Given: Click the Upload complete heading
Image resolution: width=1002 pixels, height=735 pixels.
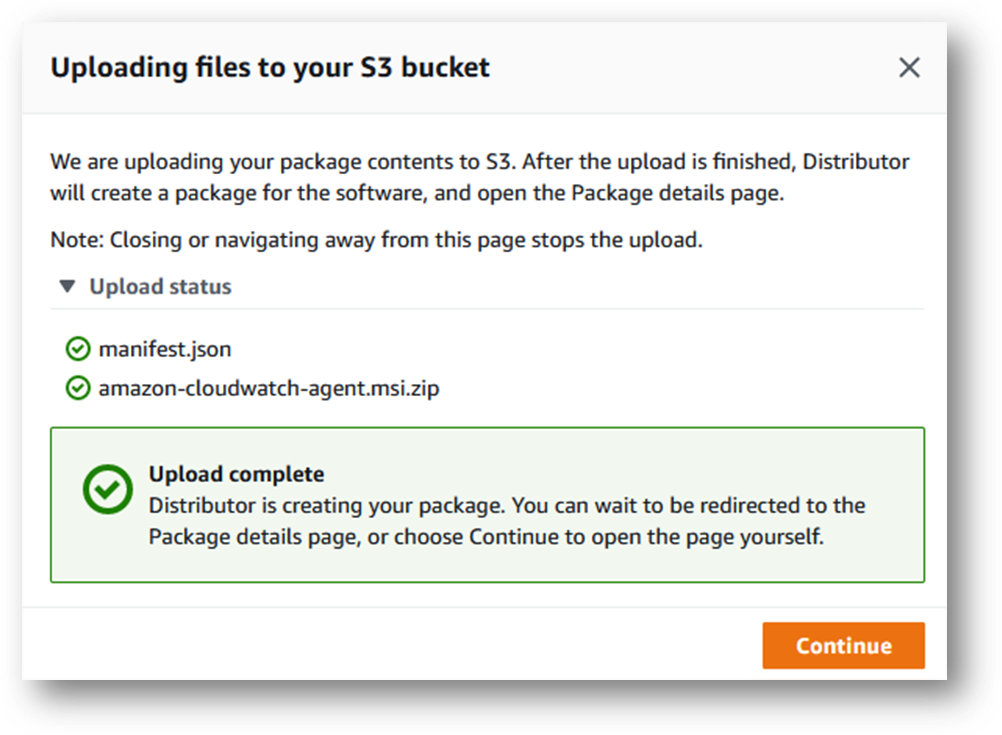Looking at the screenshot, I should 236,474.
